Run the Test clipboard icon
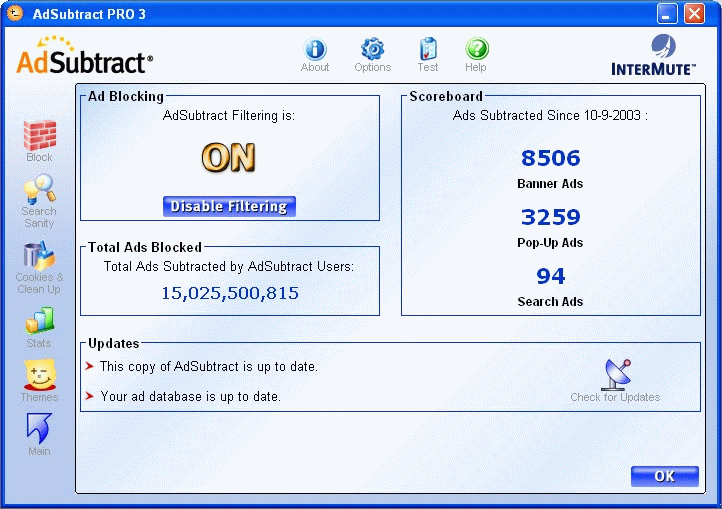This screenshot has width=722, height=509. [x=428, y=54]
